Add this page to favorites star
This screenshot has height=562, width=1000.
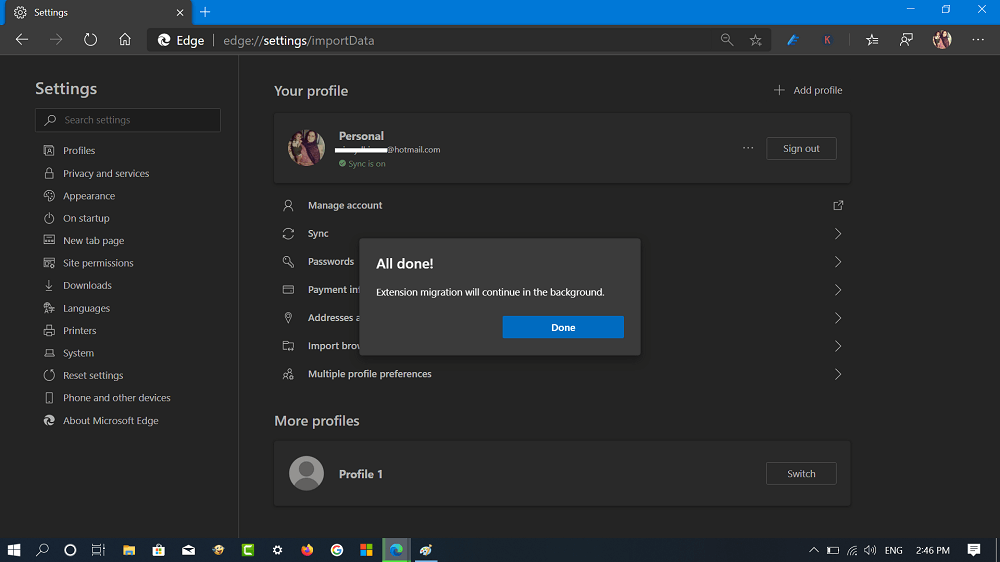[x=756, y=40]
